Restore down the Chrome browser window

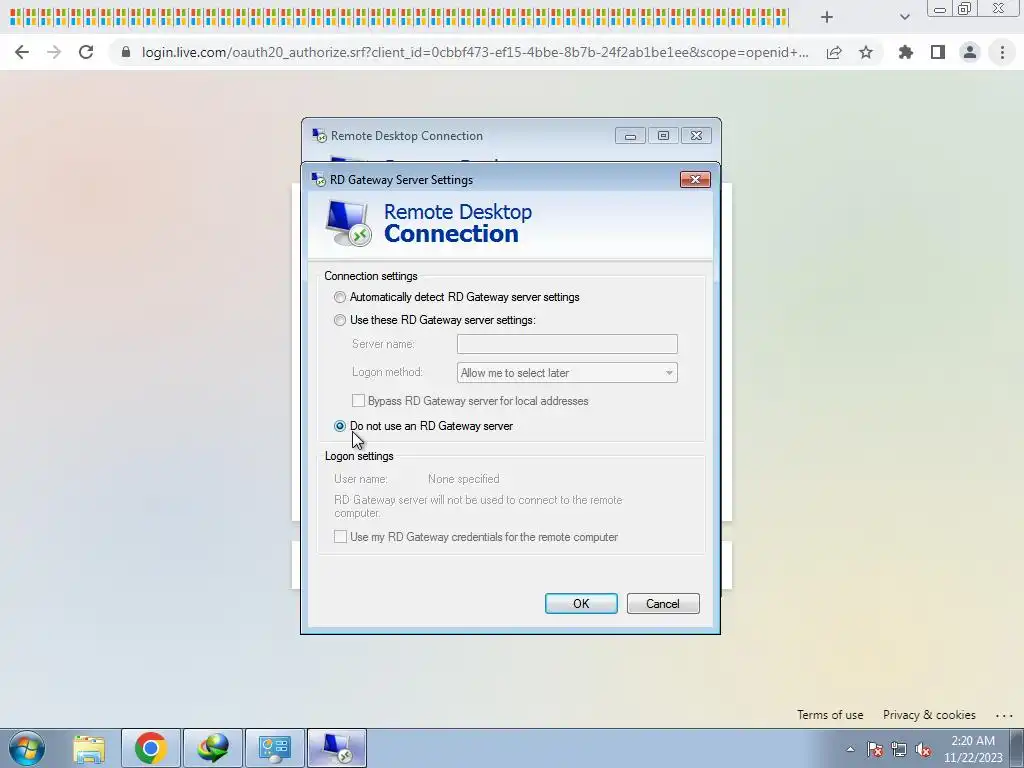click(x=965, y=8)
